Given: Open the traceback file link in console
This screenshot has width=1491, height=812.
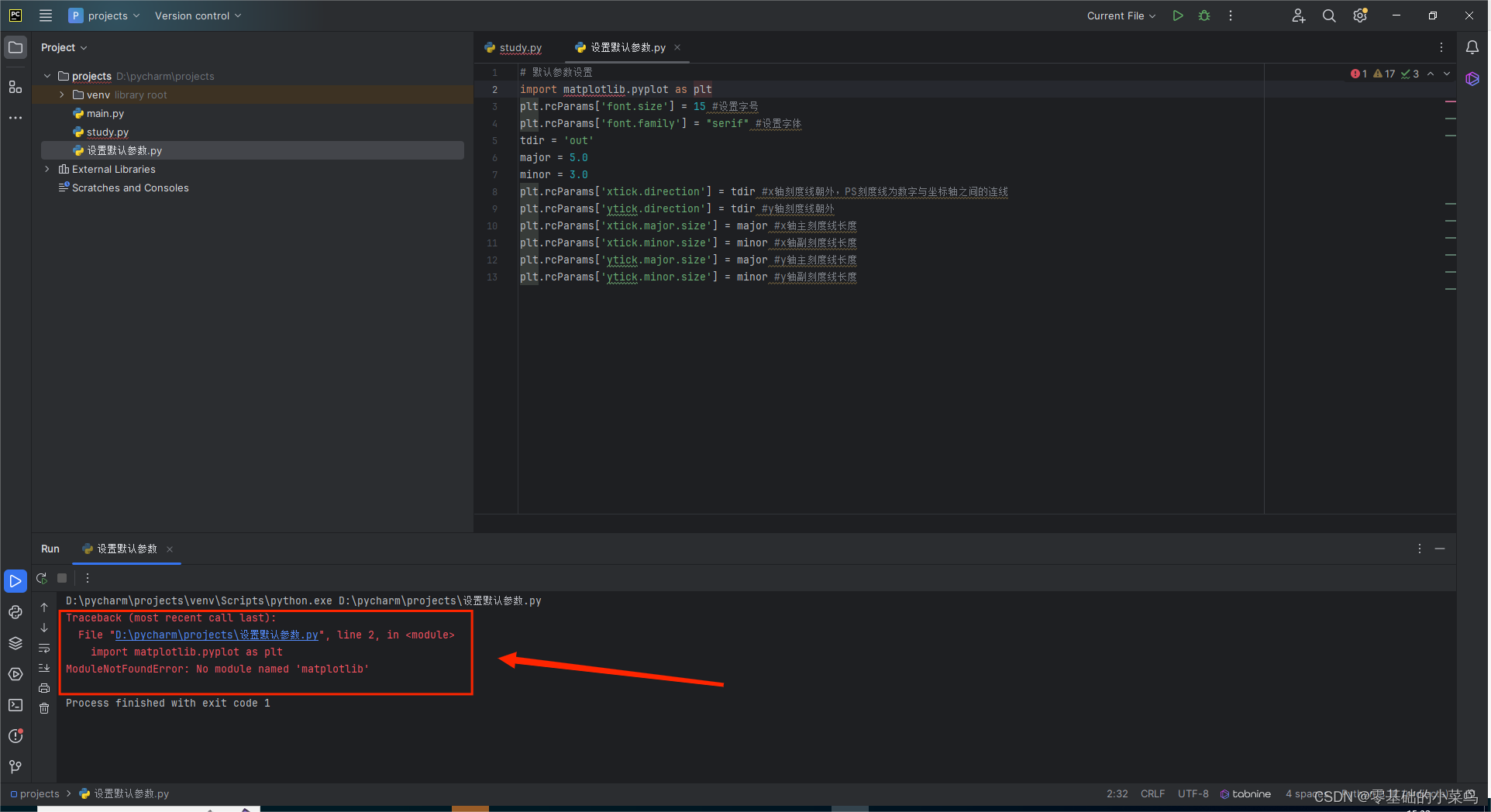Looking at the screenshot, I should [x=217, y=635].
